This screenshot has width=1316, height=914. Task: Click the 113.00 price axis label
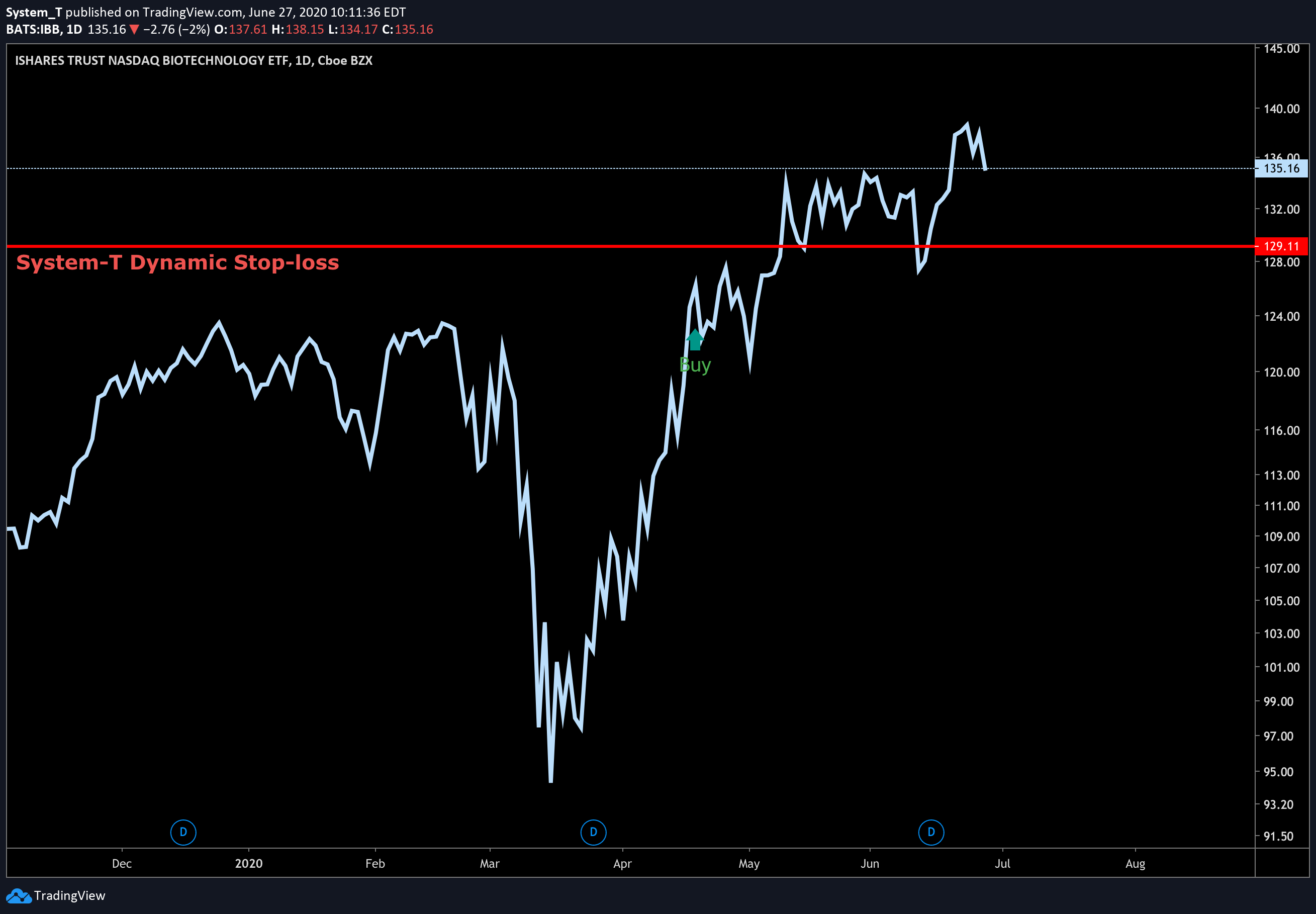(1281, 475)
